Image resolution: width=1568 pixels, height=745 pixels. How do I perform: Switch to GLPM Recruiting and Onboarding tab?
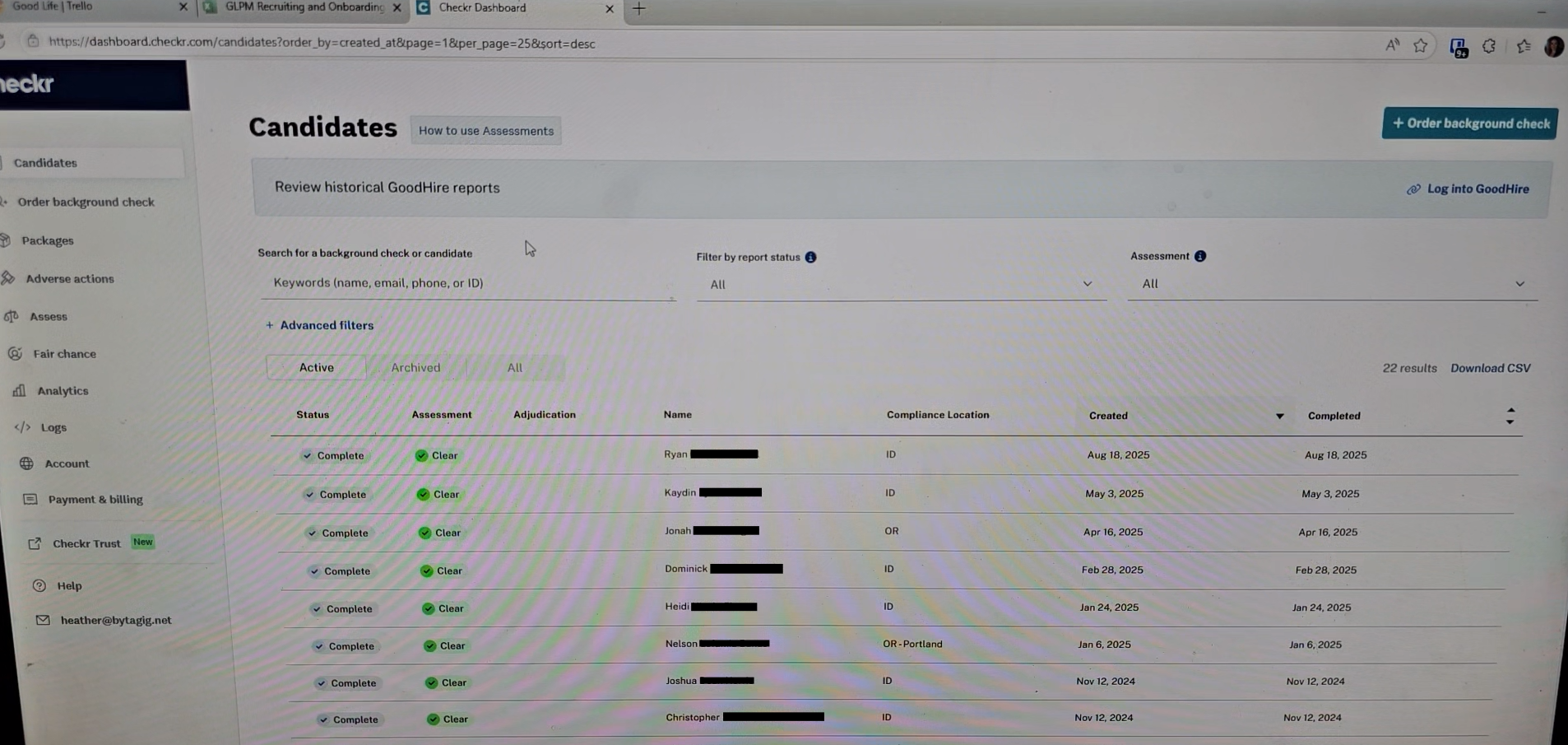tap(303, 7)
